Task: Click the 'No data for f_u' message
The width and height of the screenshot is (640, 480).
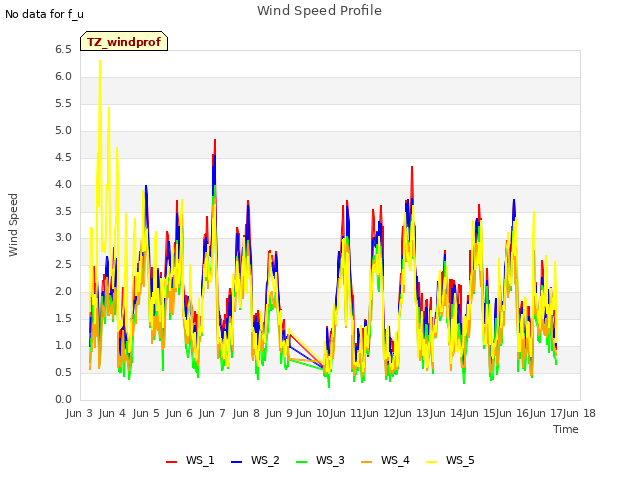Action: [44, 14]
